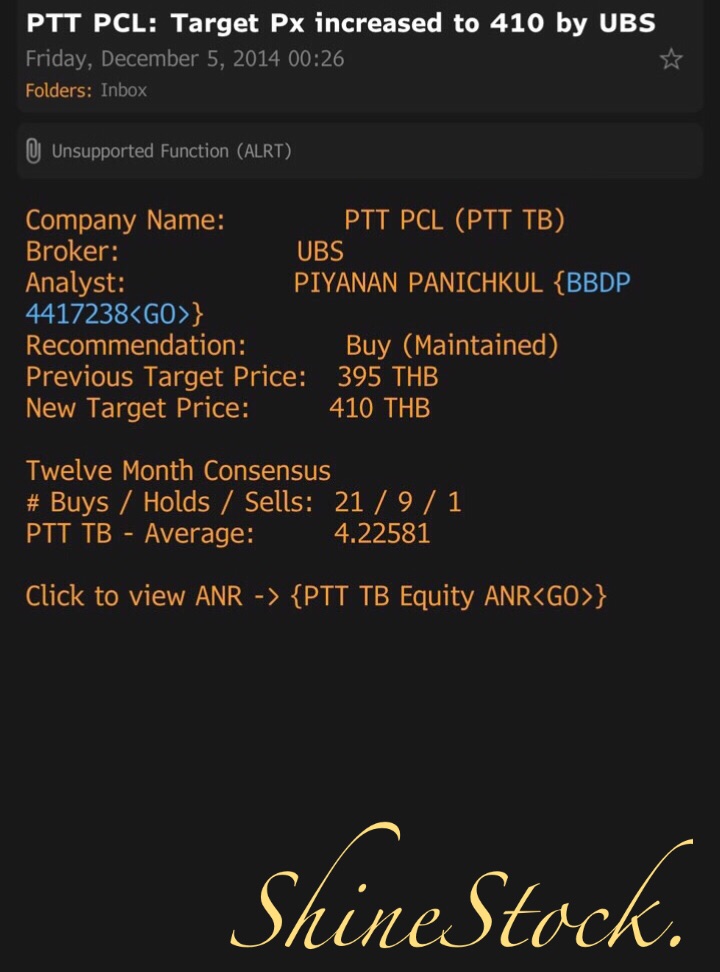
Task: Open the Unsupported Function (ALRT) attachment
Action: 171,152
